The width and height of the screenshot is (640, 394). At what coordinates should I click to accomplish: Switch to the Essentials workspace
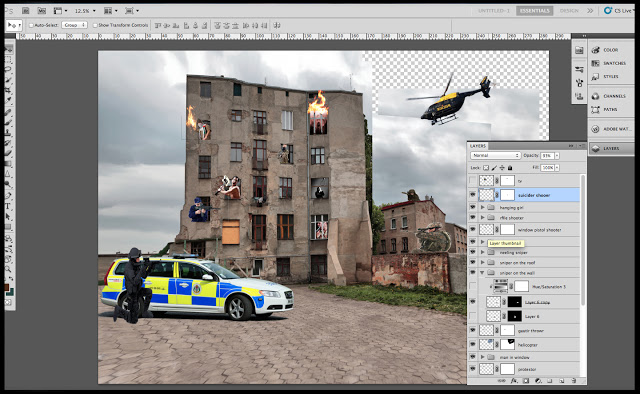coord(534,11)
